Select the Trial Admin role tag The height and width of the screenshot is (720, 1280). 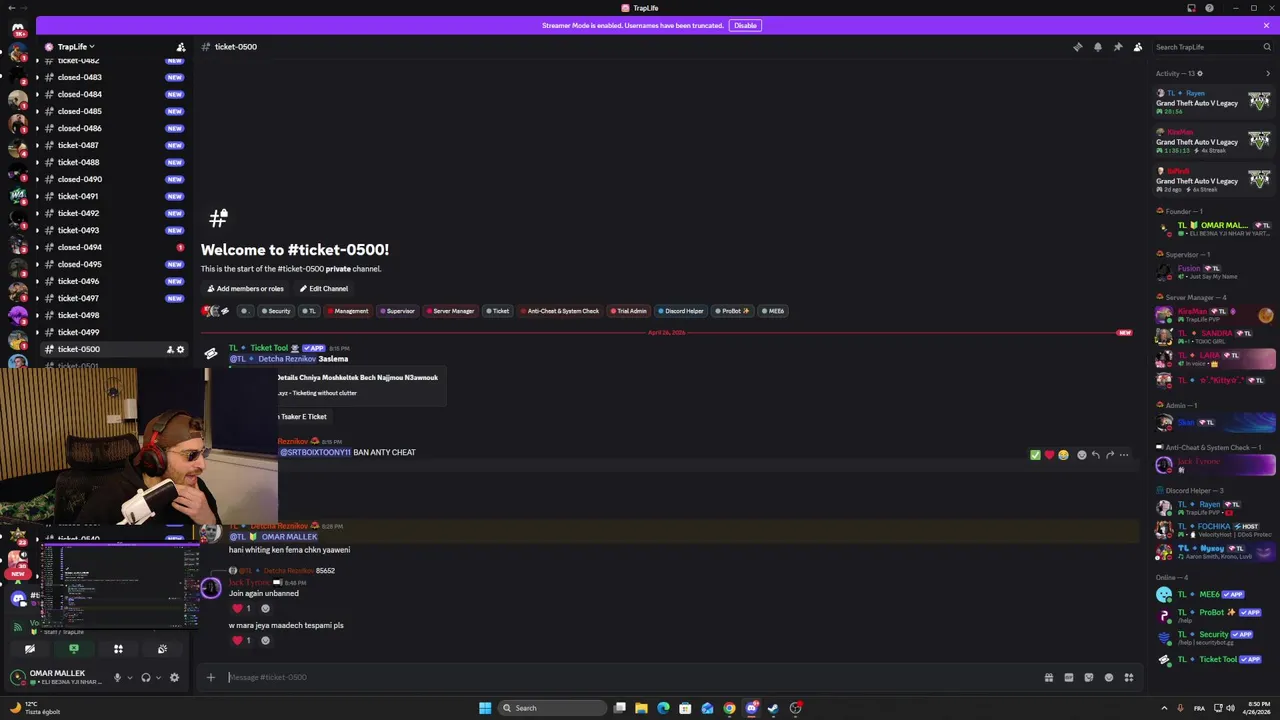[628, 311]
